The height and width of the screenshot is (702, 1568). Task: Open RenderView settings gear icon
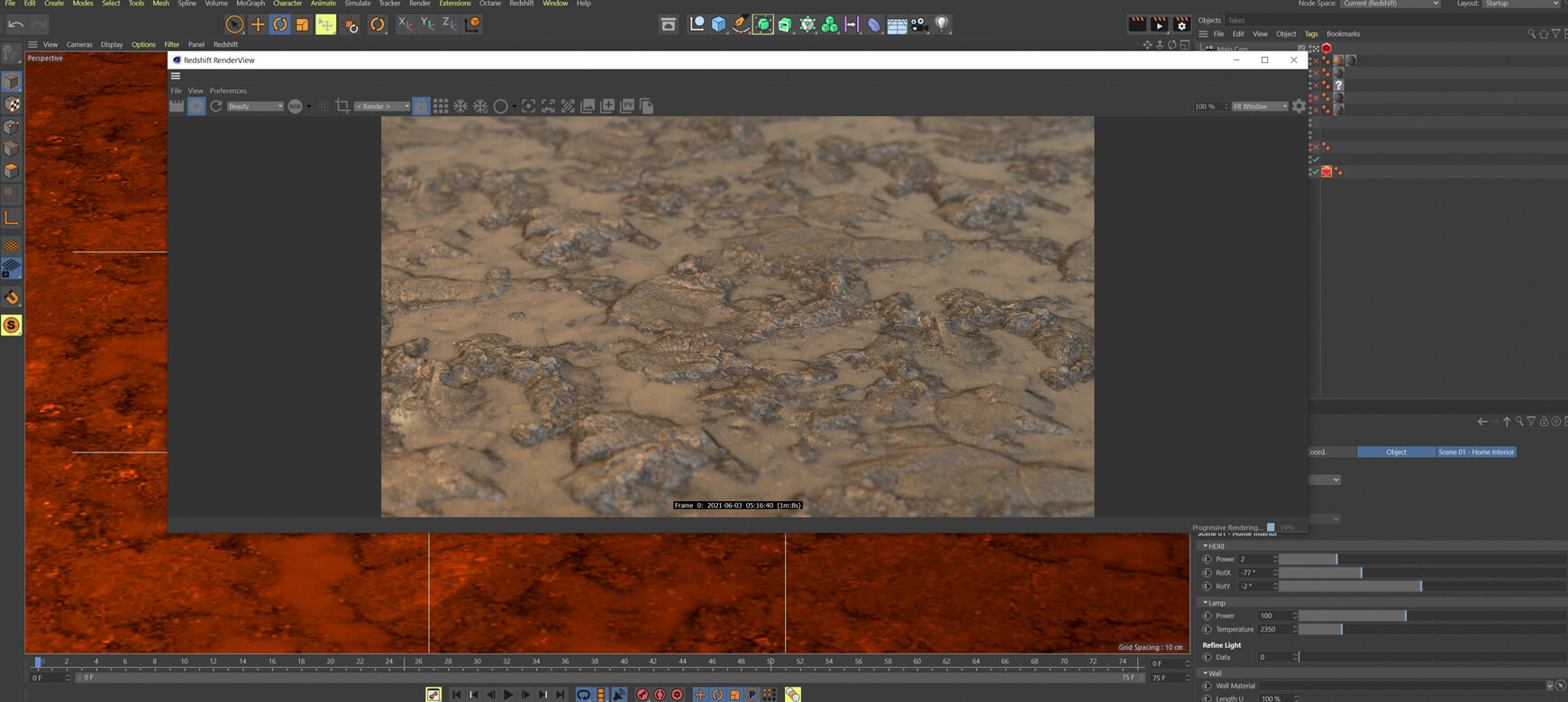1299,106
